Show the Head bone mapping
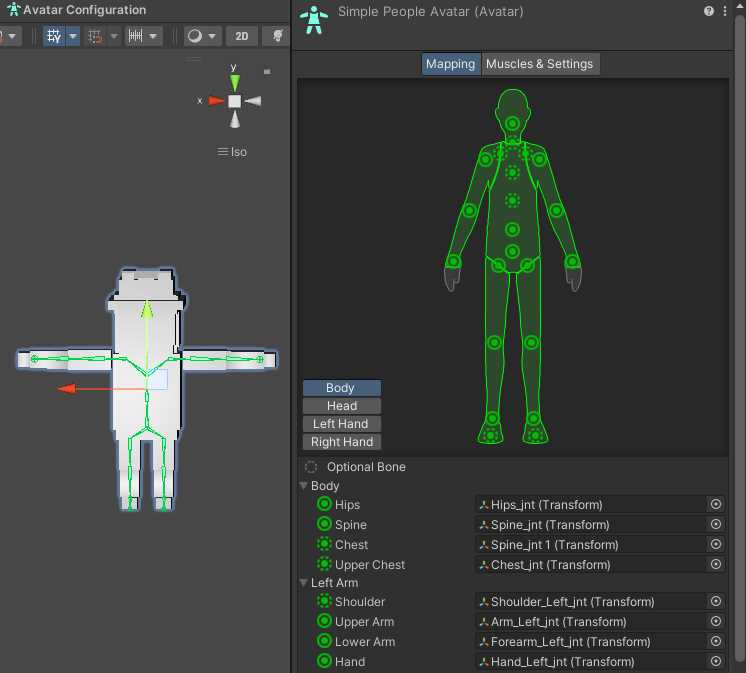Image resolution: width=746 pixels, height=673 pixels. 342,406
